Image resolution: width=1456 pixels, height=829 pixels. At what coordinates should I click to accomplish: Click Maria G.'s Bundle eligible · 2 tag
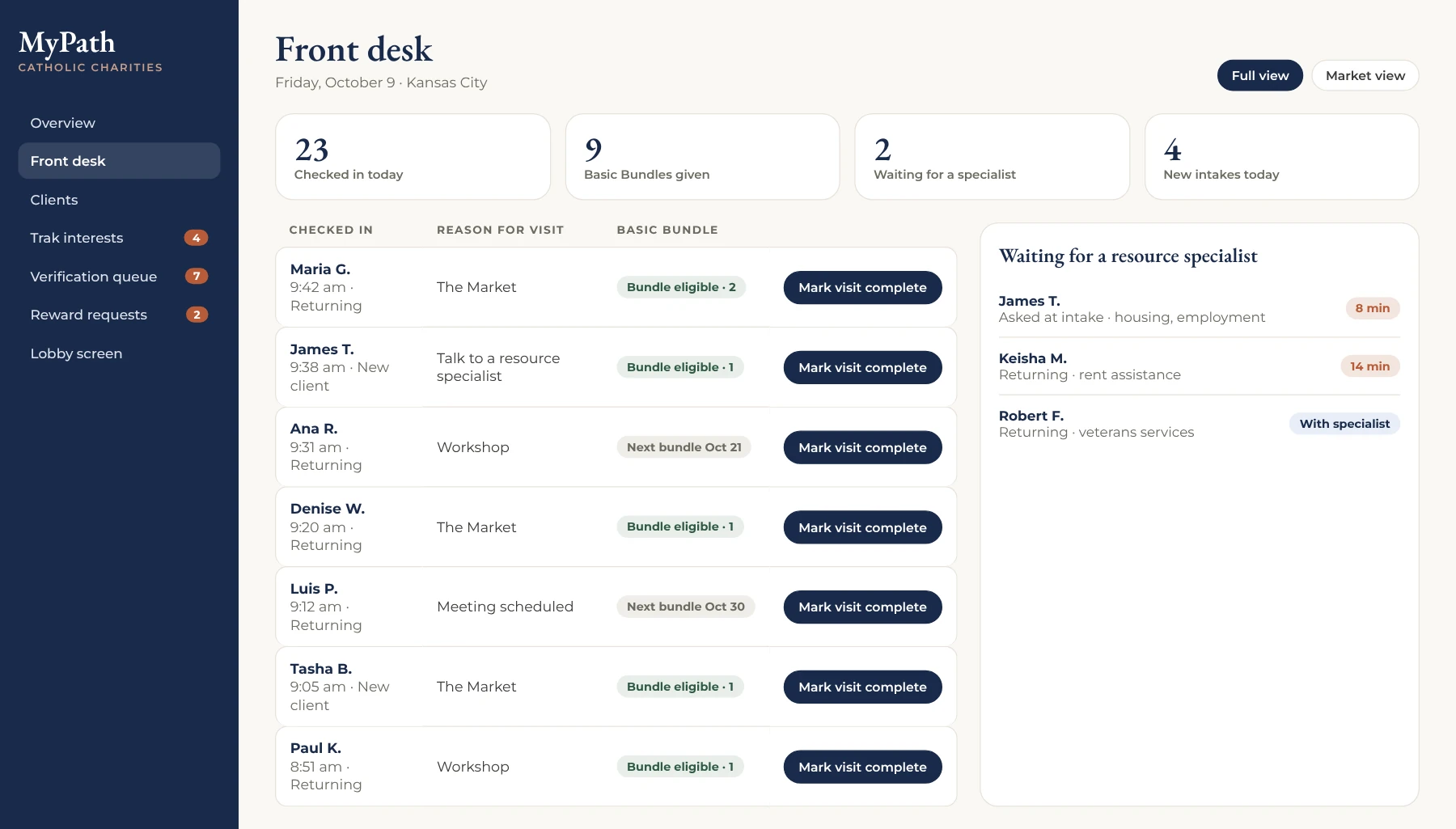pyautogui.click(x=681, y=287)
